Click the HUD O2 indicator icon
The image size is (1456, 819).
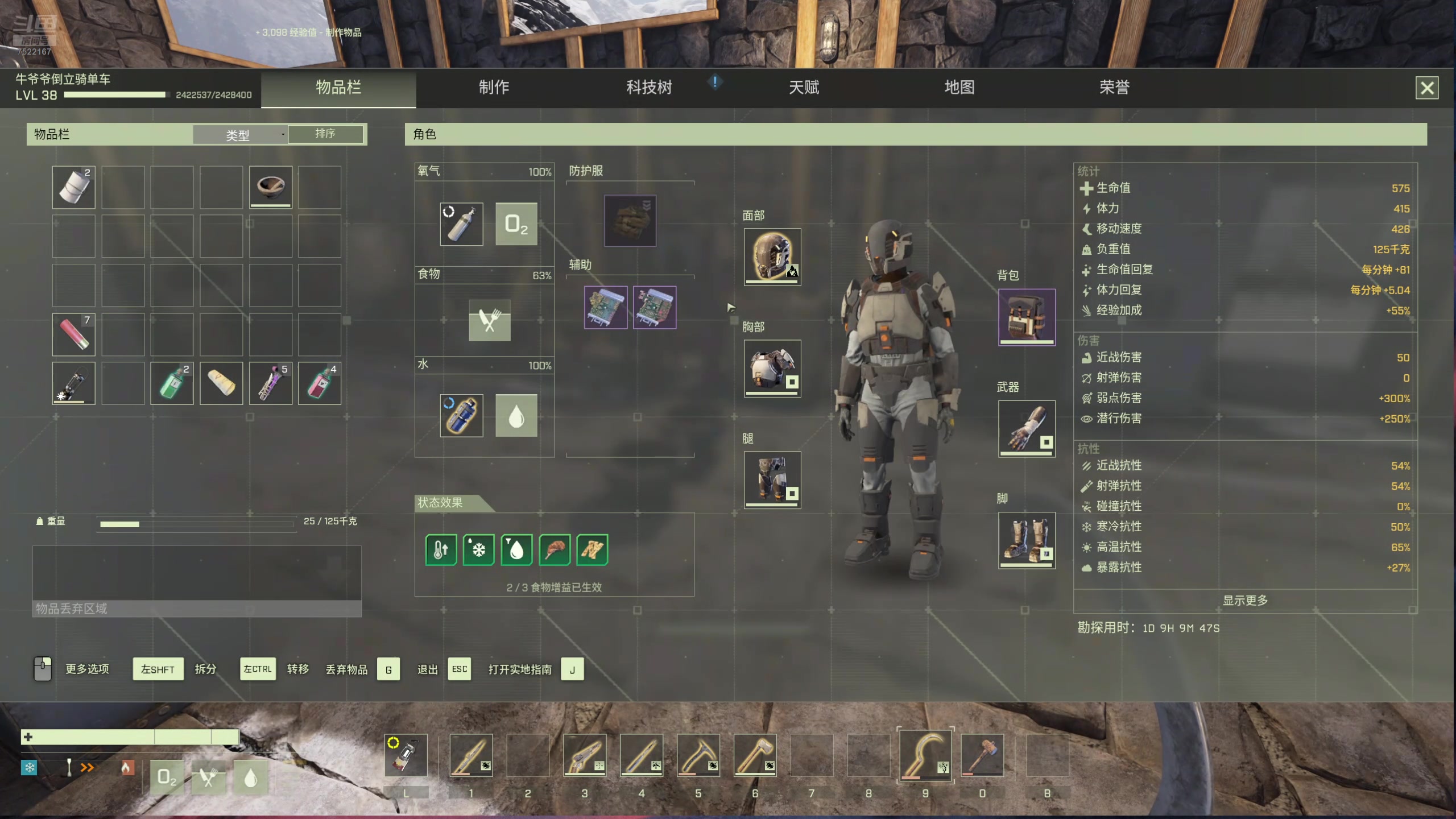[x=167, y=777]
